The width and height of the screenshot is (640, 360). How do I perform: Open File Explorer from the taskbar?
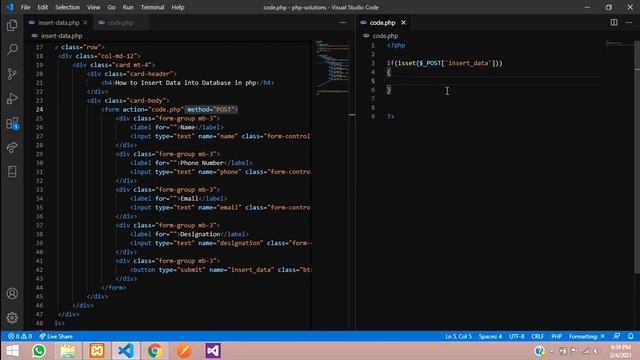click(68, 351)
